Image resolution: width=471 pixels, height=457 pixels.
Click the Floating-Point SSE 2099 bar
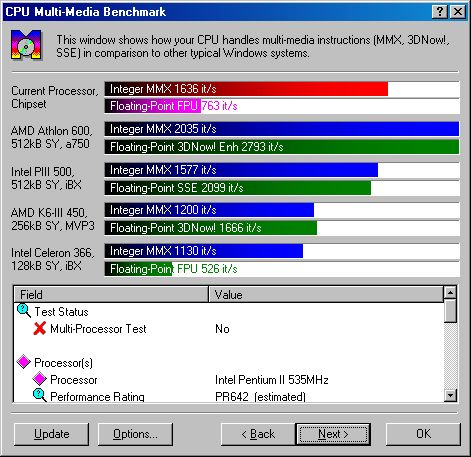pos(238,188)
